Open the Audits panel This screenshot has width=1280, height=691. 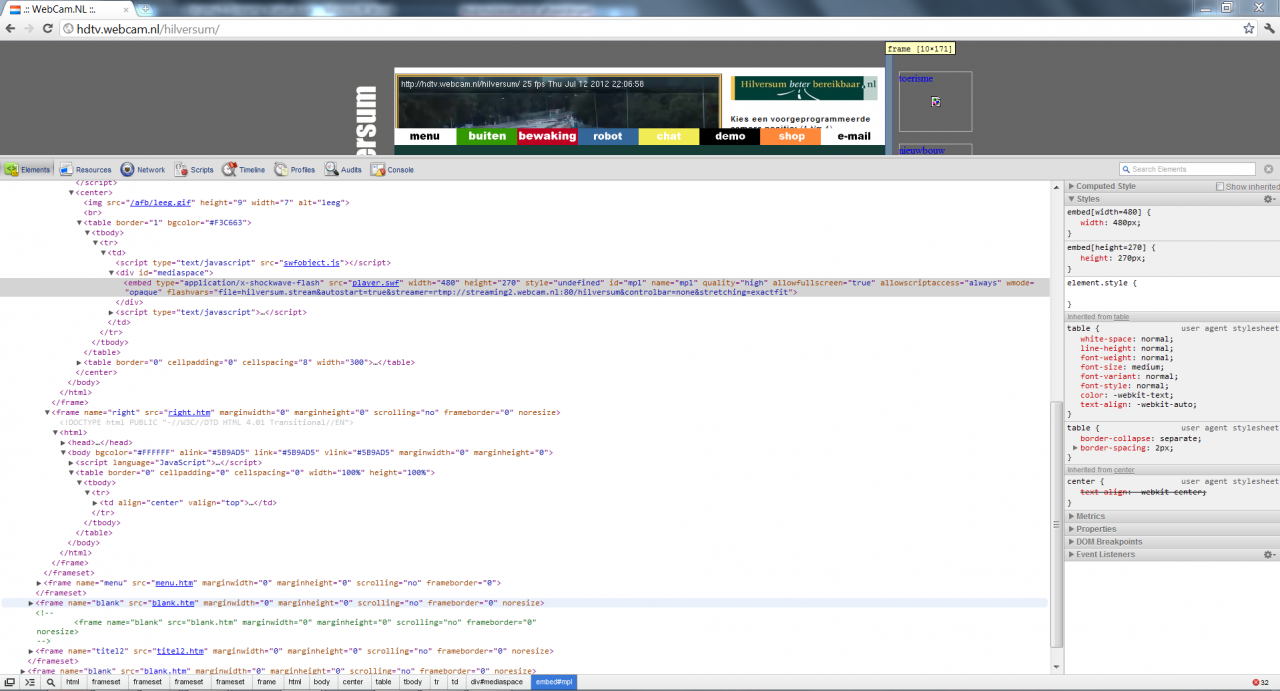coord(343,170)
